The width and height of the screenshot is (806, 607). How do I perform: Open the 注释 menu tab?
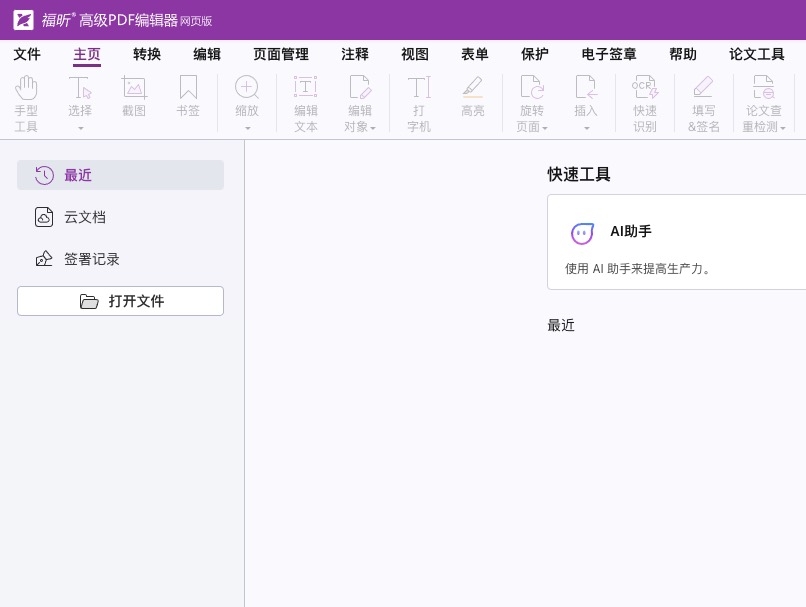click(355, 54)
